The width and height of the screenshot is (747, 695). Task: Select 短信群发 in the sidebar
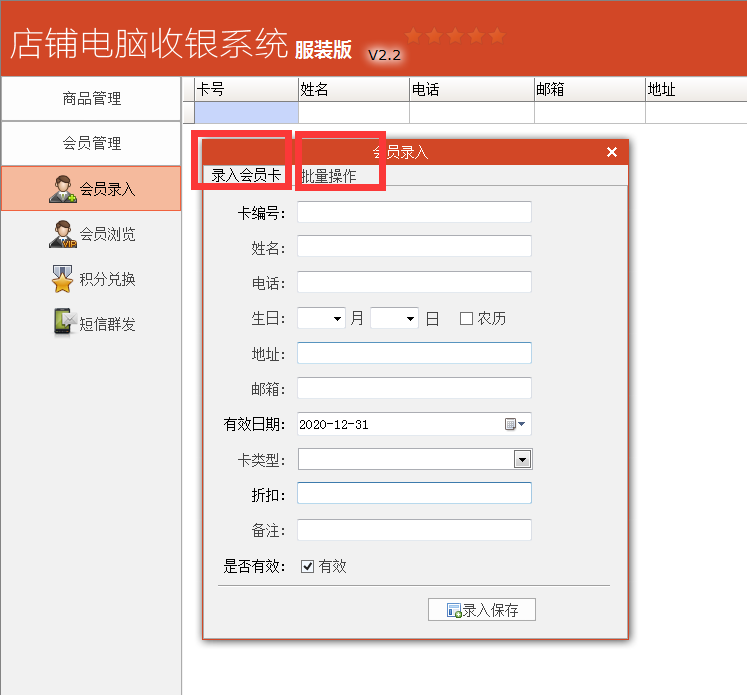click(x=91, y=323)
